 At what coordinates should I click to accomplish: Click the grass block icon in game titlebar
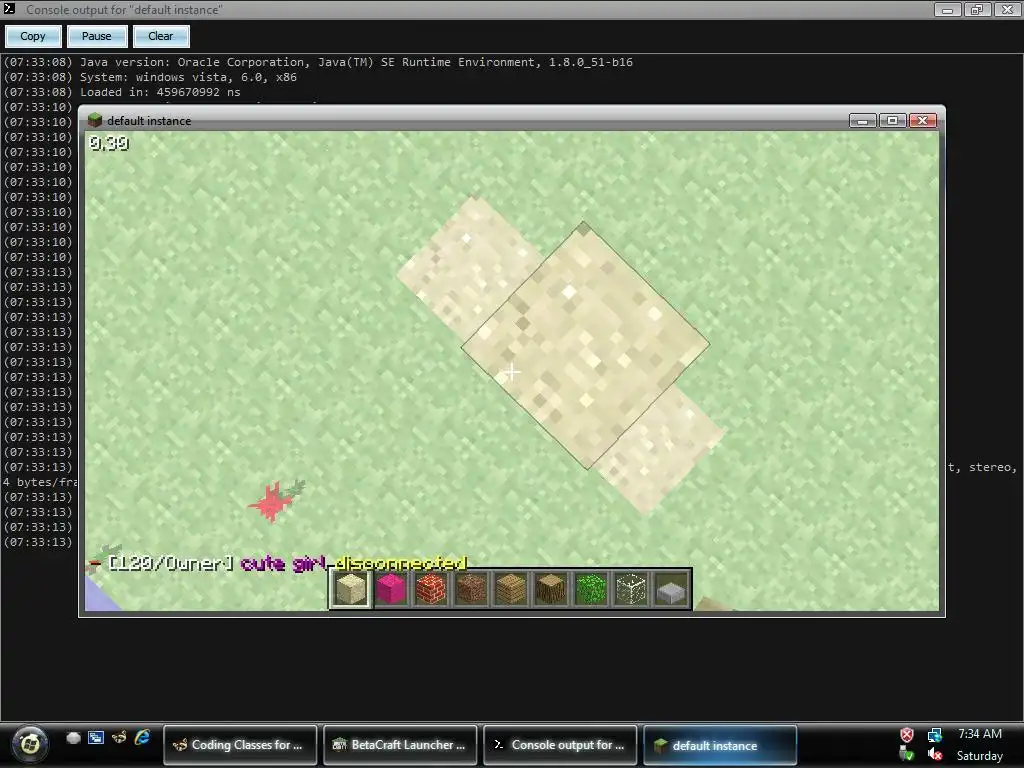point(95,120)
